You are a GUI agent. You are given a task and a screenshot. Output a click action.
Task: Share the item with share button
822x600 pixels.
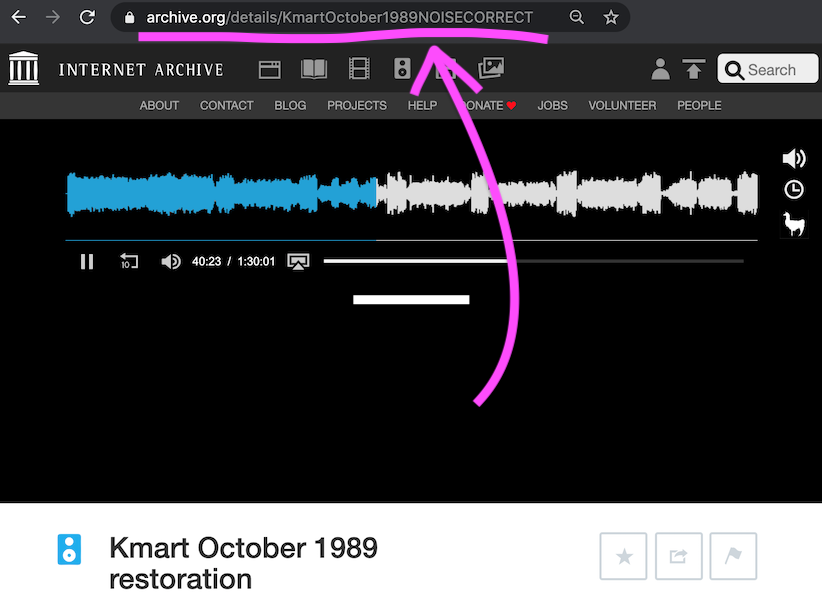(678, 556)
